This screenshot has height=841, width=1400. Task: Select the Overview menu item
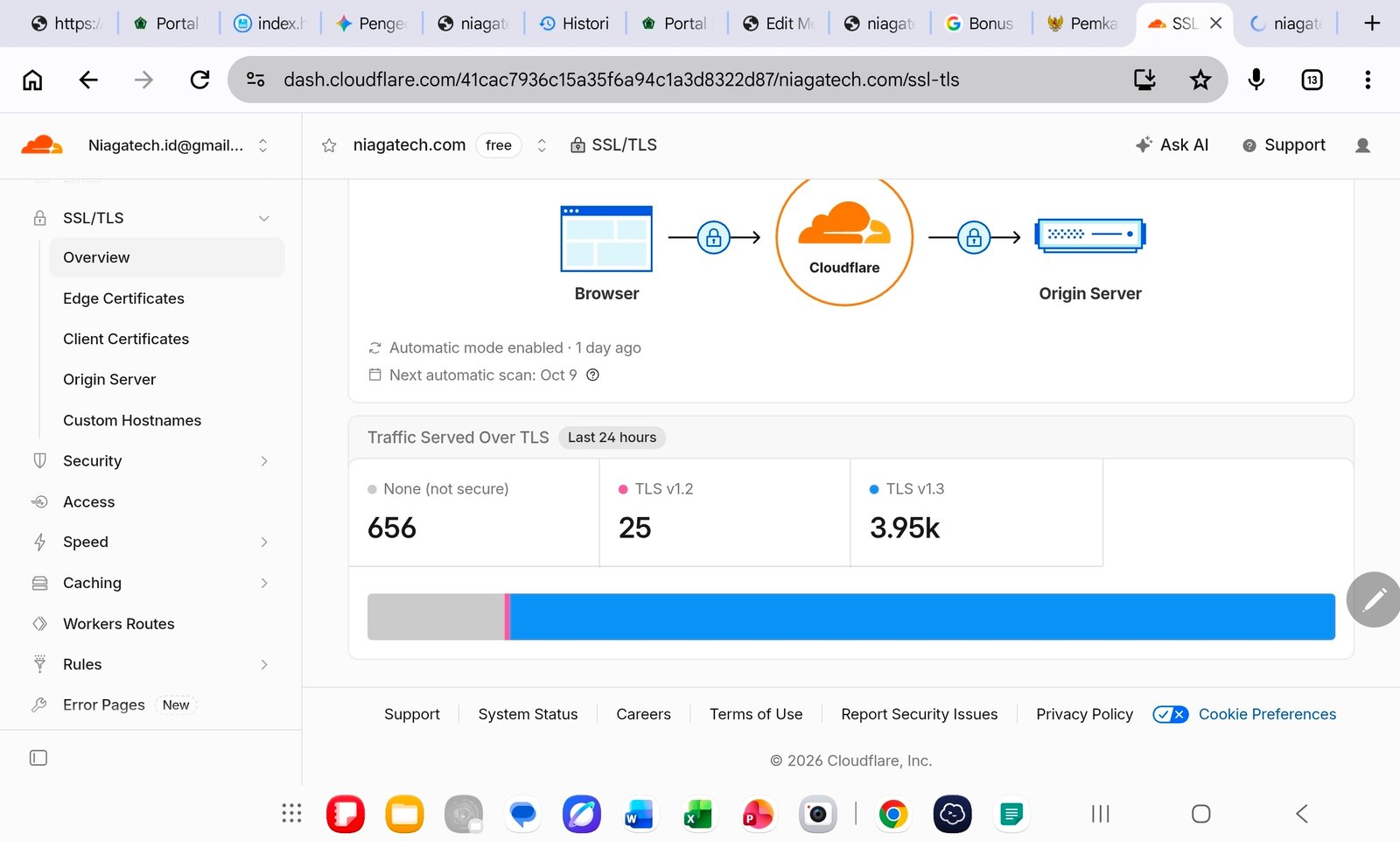pos(166,257)
